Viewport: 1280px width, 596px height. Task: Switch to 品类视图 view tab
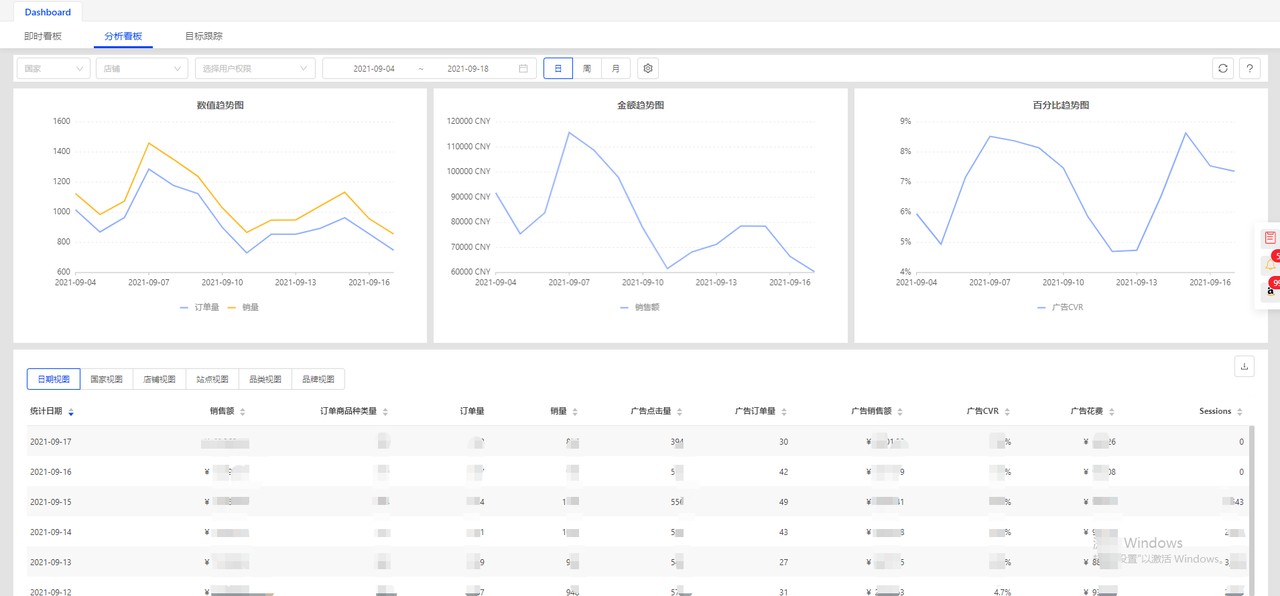click(x=265, y=379)
